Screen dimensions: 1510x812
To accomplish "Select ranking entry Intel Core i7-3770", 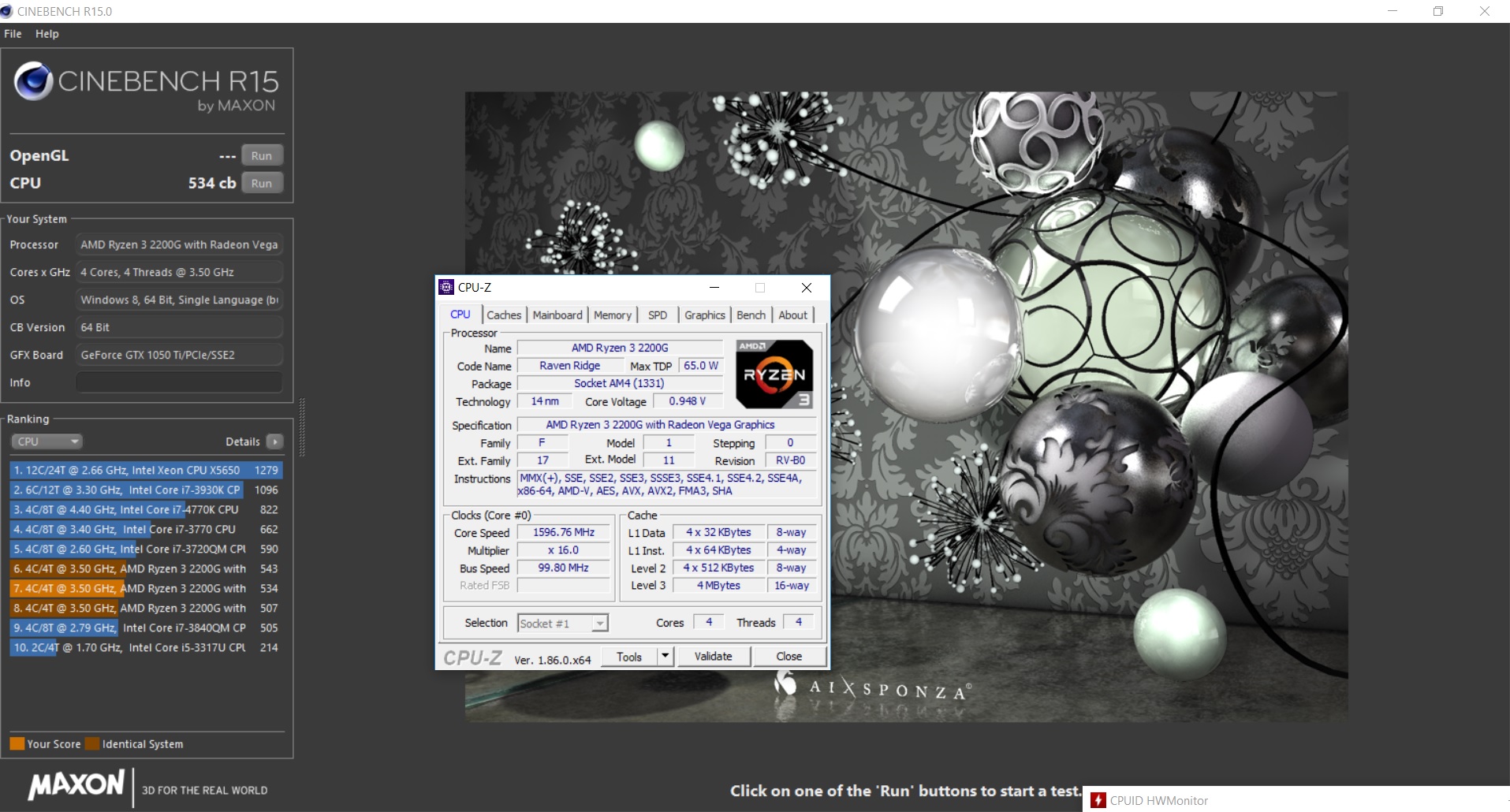I will click(x=146, y=529).
